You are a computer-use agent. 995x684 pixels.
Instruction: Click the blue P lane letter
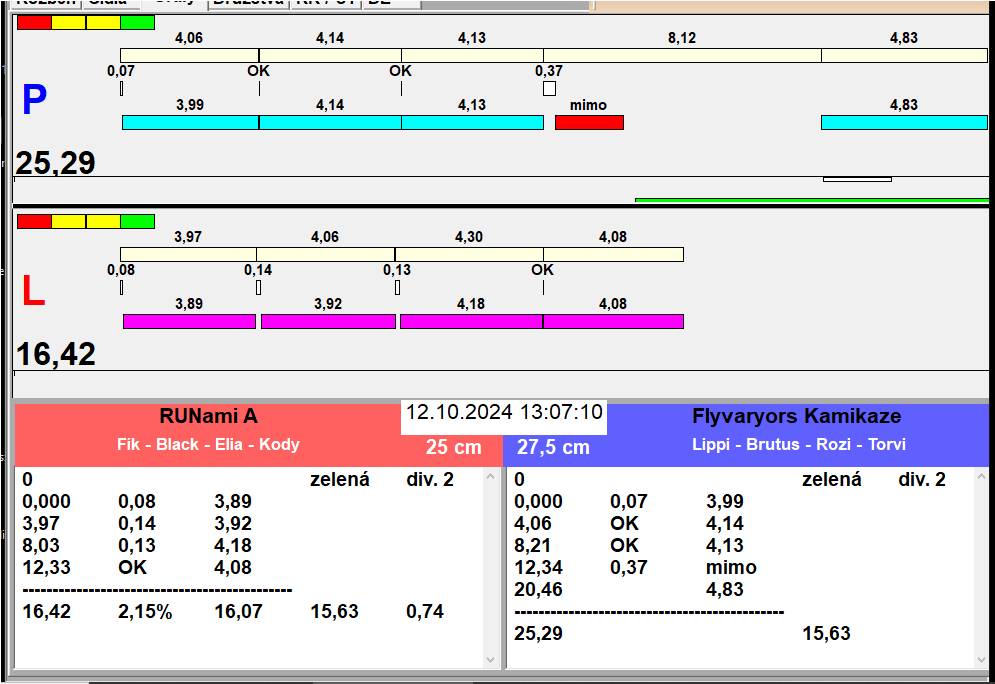coord(34,101)
